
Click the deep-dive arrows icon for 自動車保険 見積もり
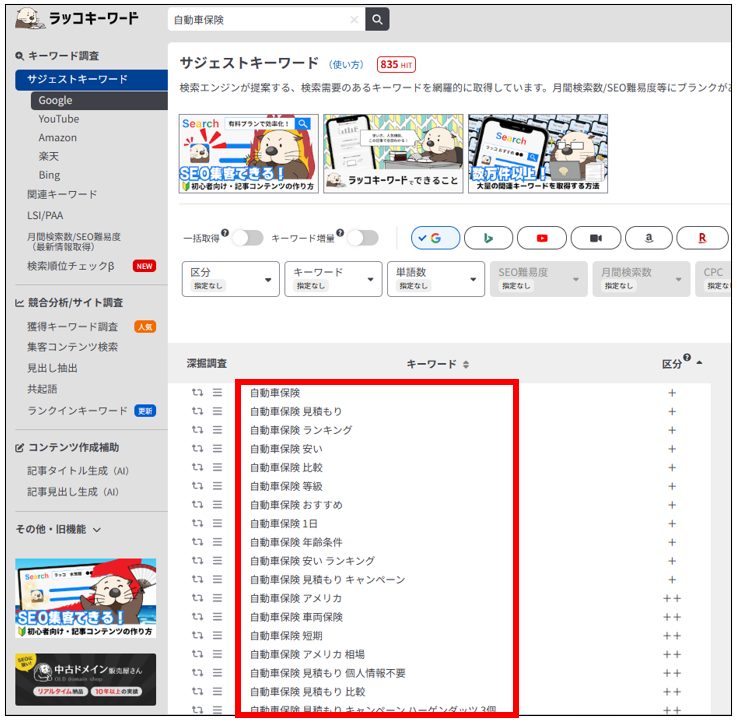point(197,411)
